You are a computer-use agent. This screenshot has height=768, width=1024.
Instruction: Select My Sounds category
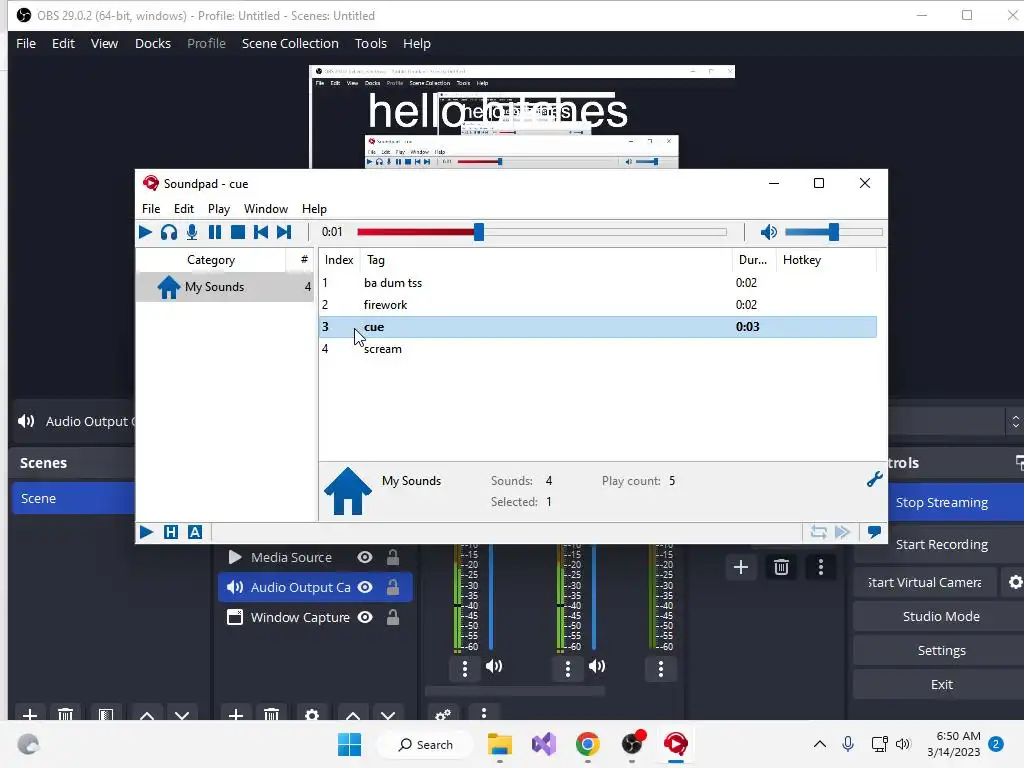tap(225, 287)
